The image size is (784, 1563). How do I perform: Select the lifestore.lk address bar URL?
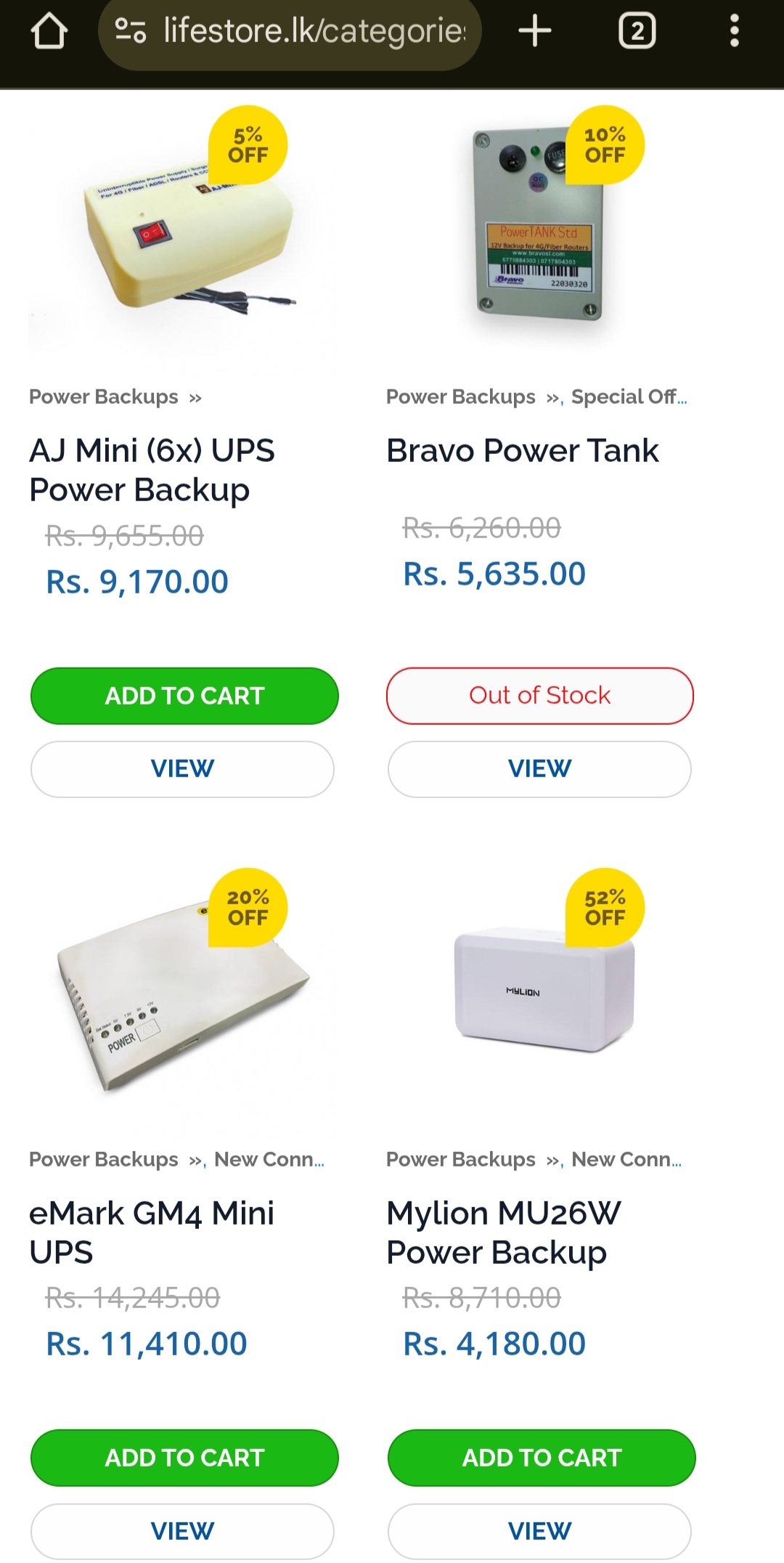[315, 31]
